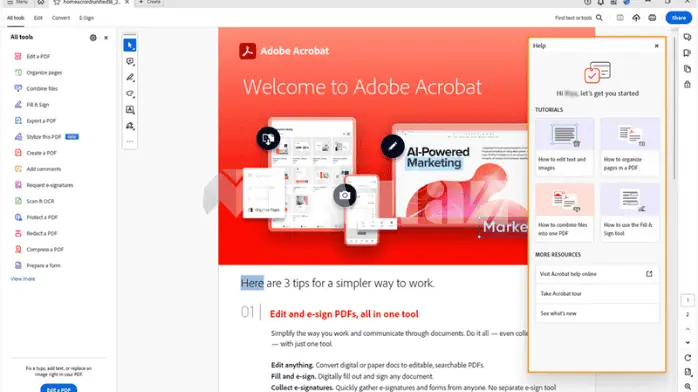Open How to organize pages tutorial
The image size is (698, 392).
click(x=629, y=147)
